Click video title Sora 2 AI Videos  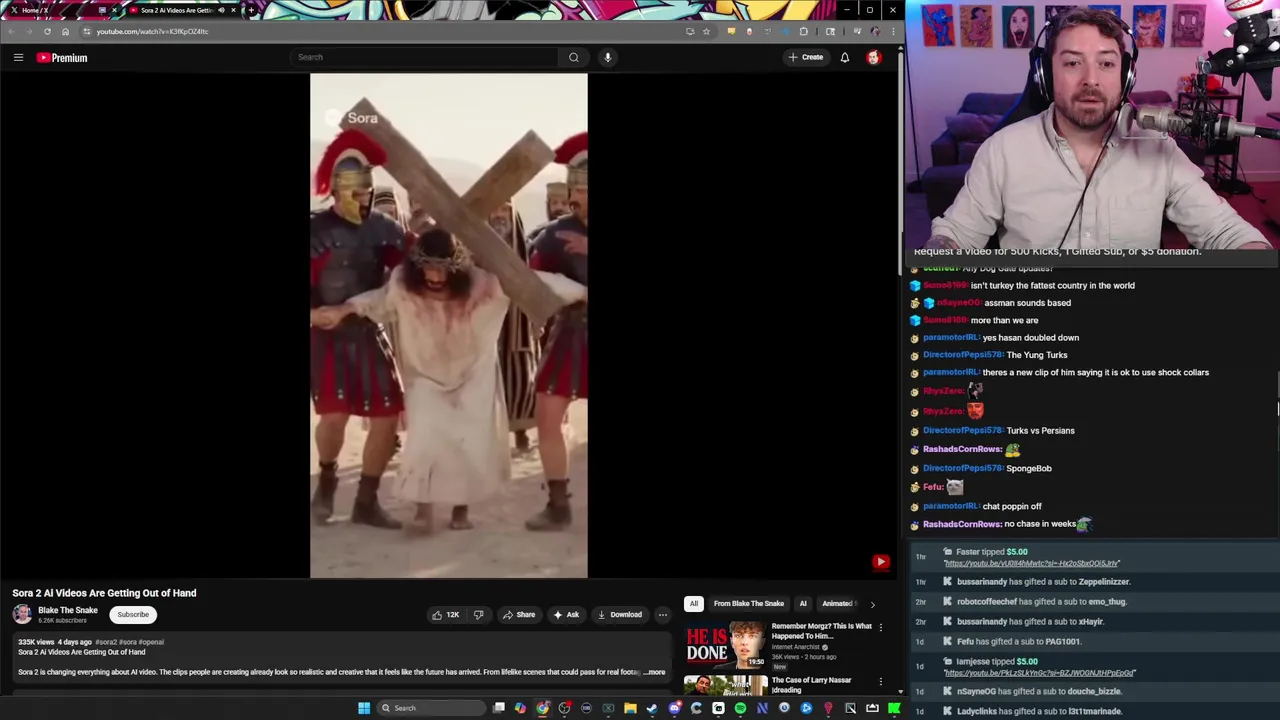[x=104, y=593]
